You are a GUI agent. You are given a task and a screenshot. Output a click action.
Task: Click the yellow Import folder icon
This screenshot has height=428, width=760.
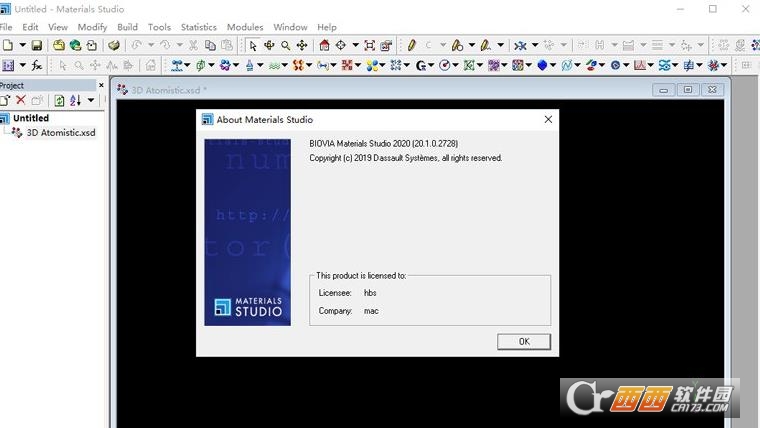click(x=59, y=45)
